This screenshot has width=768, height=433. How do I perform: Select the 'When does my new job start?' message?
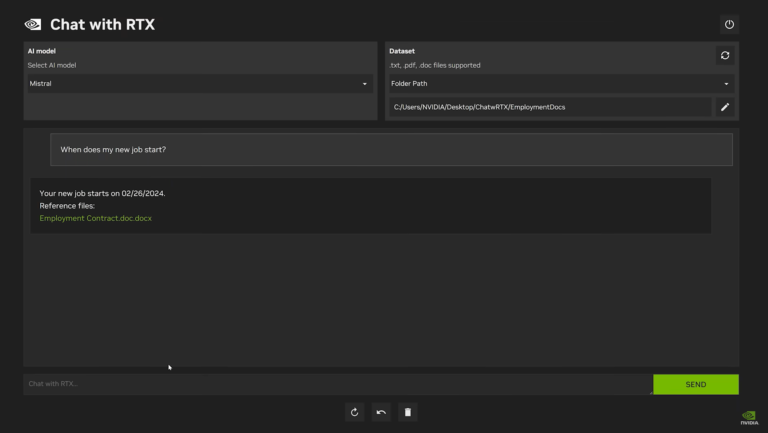pos(391,149)
